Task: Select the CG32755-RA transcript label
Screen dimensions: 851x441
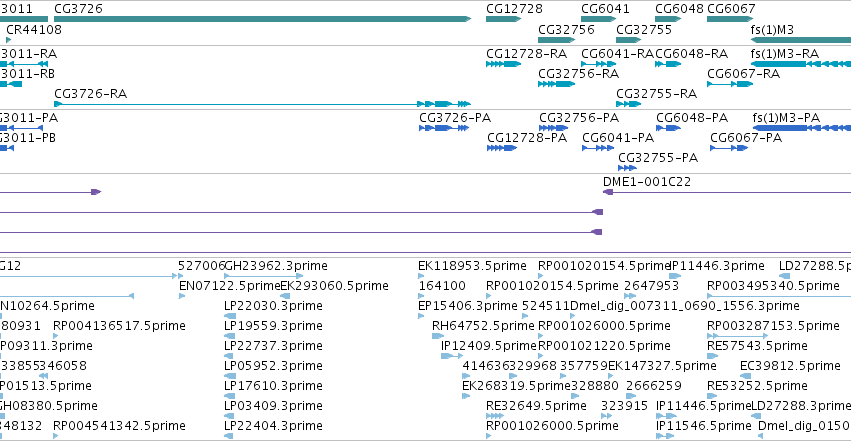Action: point(656,93)
